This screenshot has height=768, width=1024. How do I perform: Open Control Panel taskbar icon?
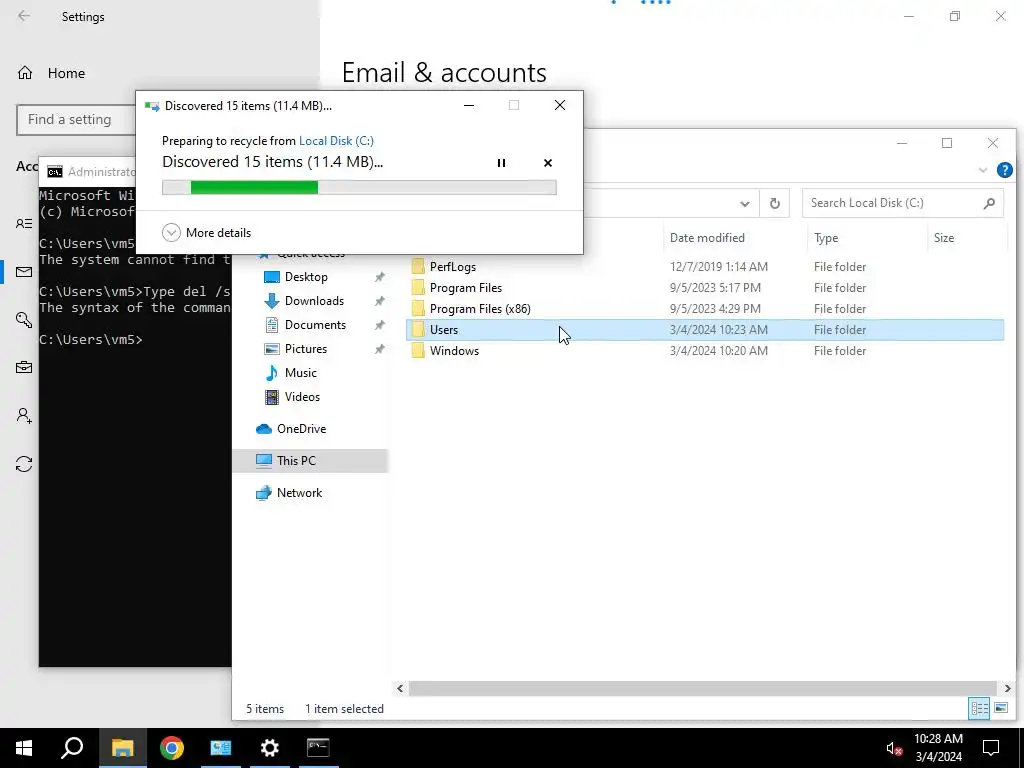[x=220, y=748]
